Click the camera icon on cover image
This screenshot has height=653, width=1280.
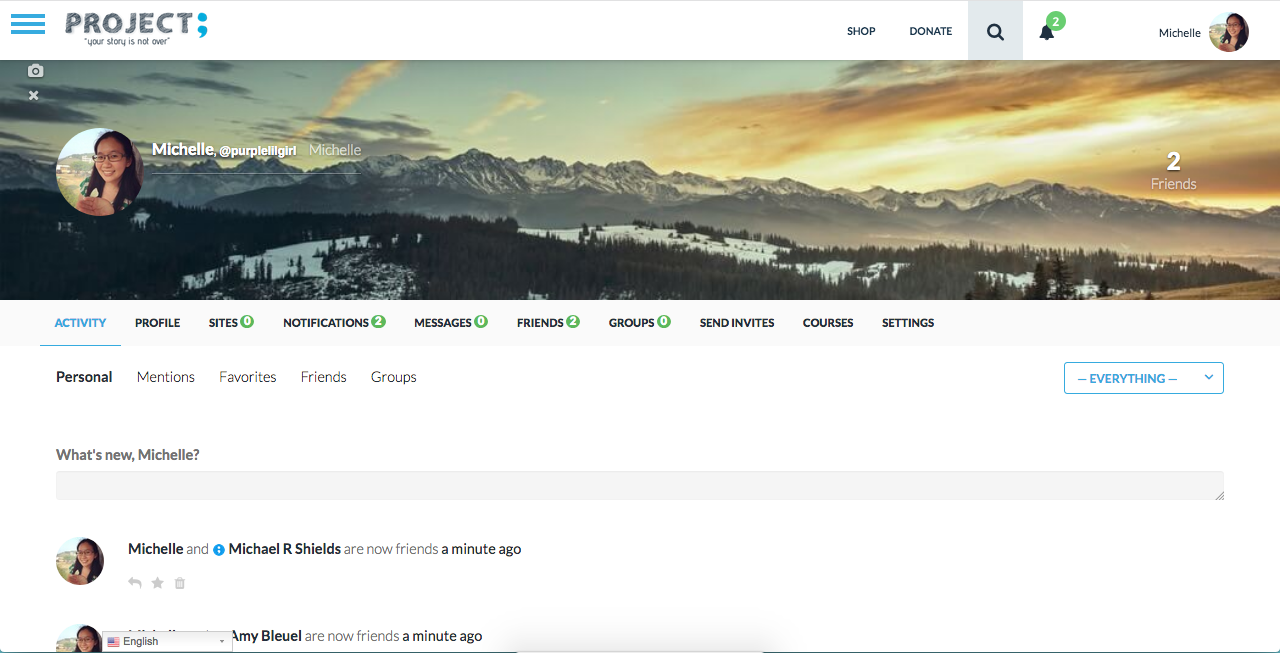pos(36,71)
